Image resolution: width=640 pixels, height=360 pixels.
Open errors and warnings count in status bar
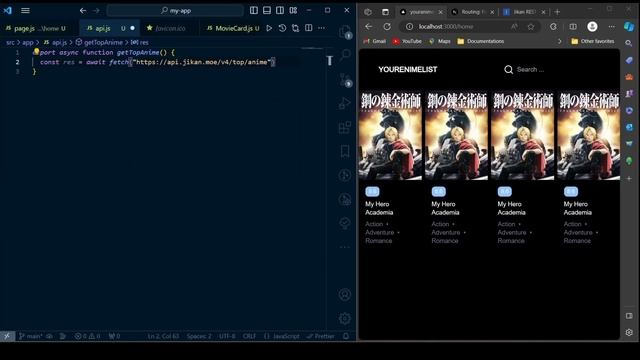click(x=87, y=336)
